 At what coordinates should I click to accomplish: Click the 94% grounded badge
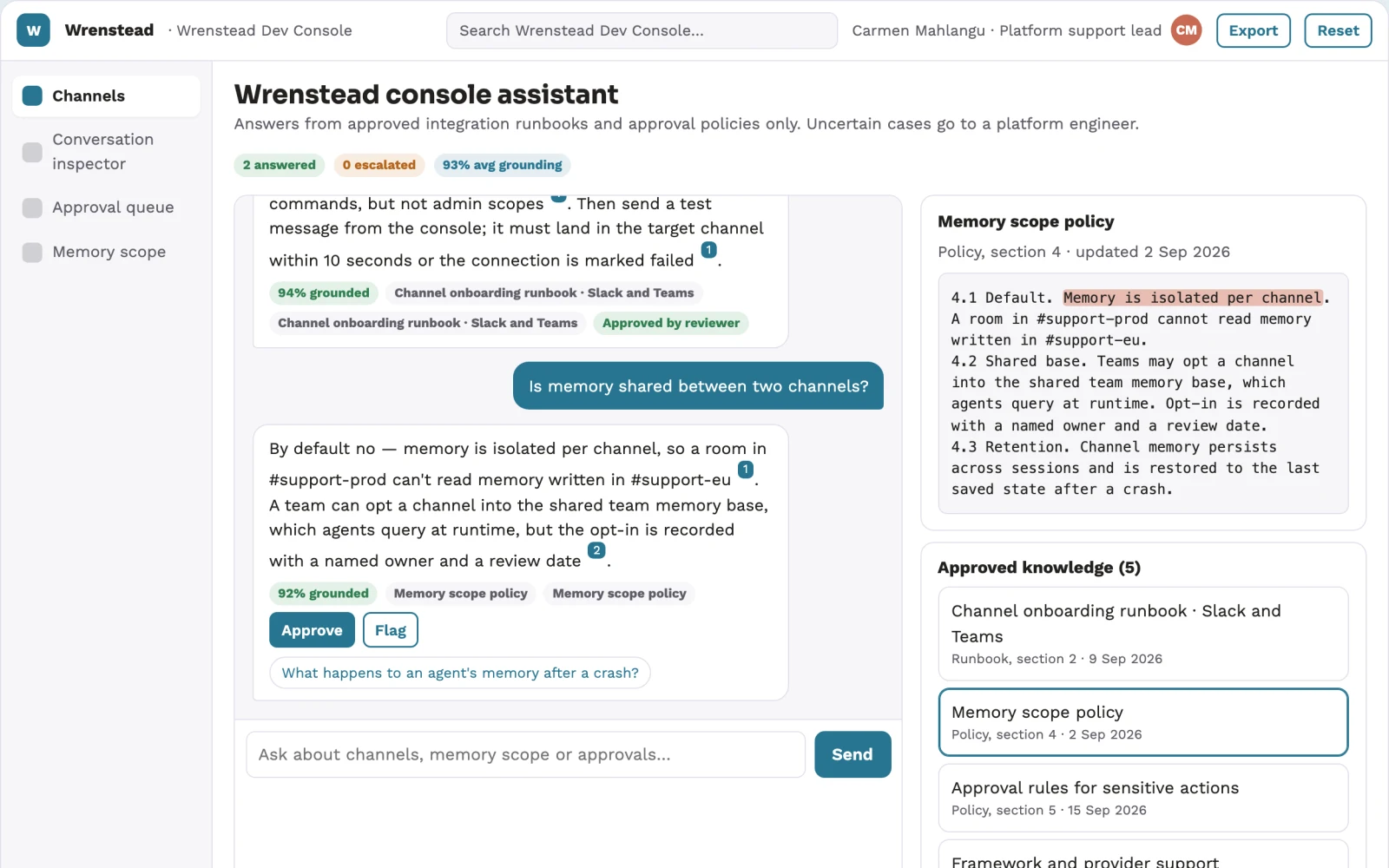pos(324,293)
